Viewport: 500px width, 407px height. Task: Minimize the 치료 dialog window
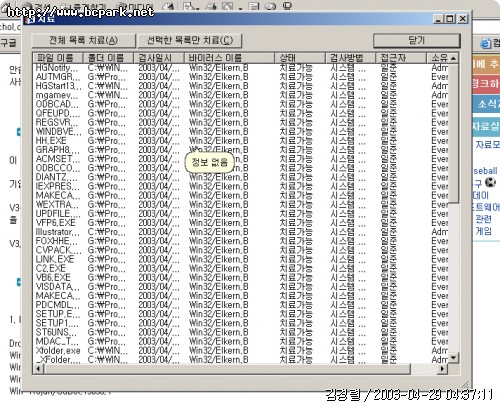click(x=439, y=19)
